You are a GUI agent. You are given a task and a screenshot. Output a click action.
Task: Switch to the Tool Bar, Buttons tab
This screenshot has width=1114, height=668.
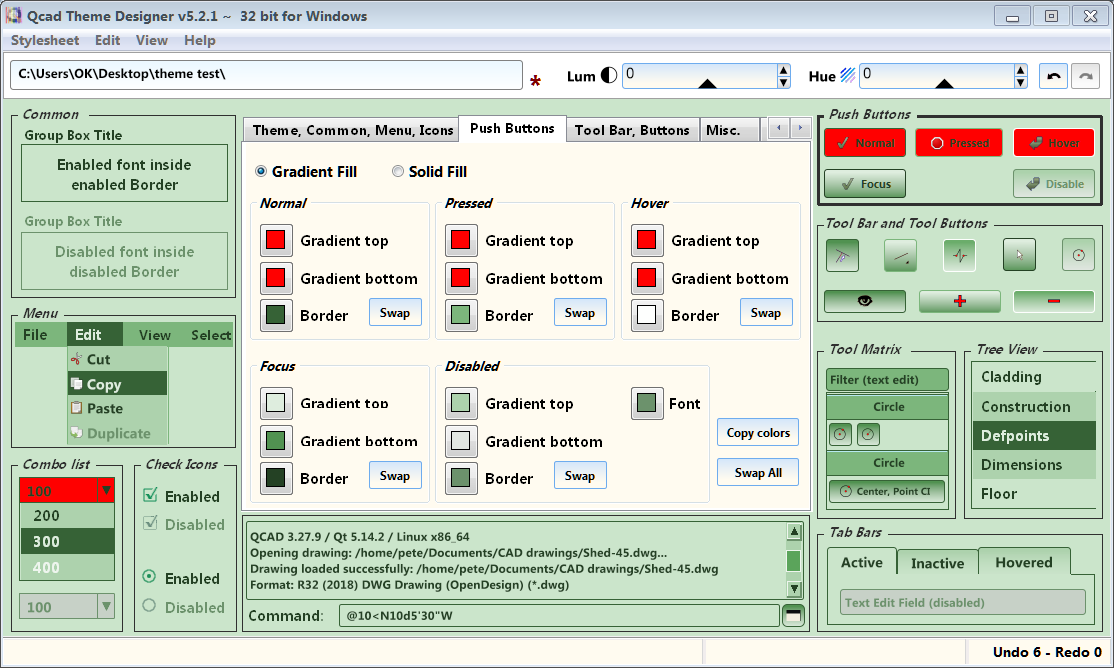(631, 130)
